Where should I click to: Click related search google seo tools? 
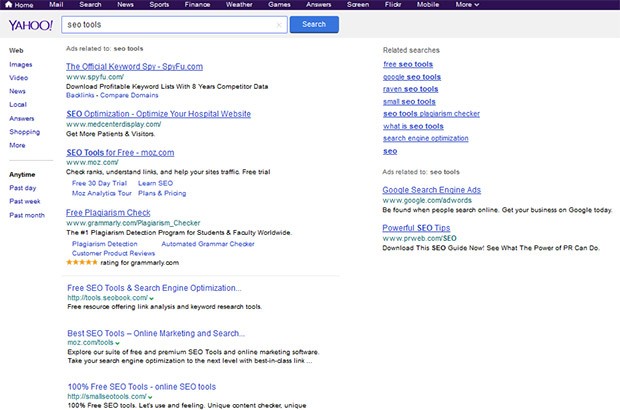coord(412,77)
